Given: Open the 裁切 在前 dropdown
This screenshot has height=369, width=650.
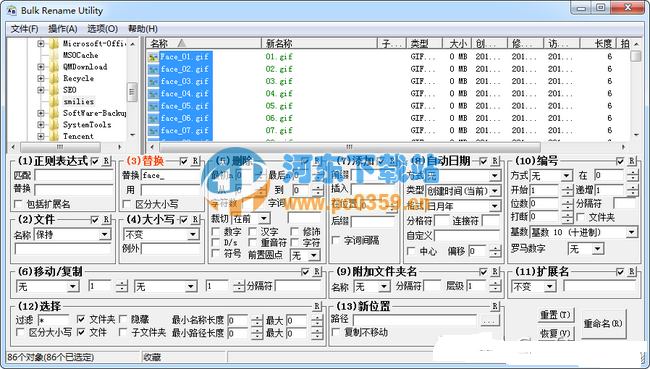Looking at the screenshot, I should pos(264,218).
